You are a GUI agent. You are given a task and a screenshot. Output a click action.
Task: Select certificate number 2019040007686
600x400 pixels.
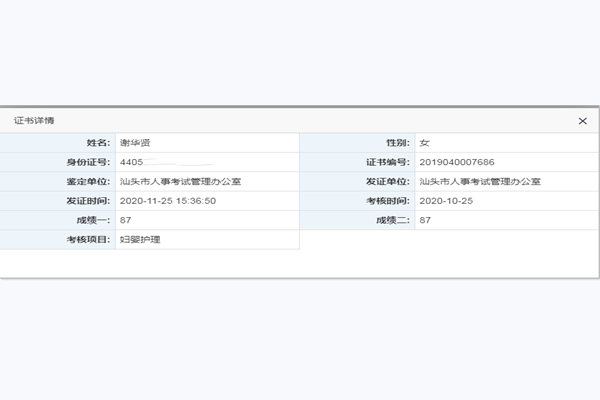(x=457, y=162)
